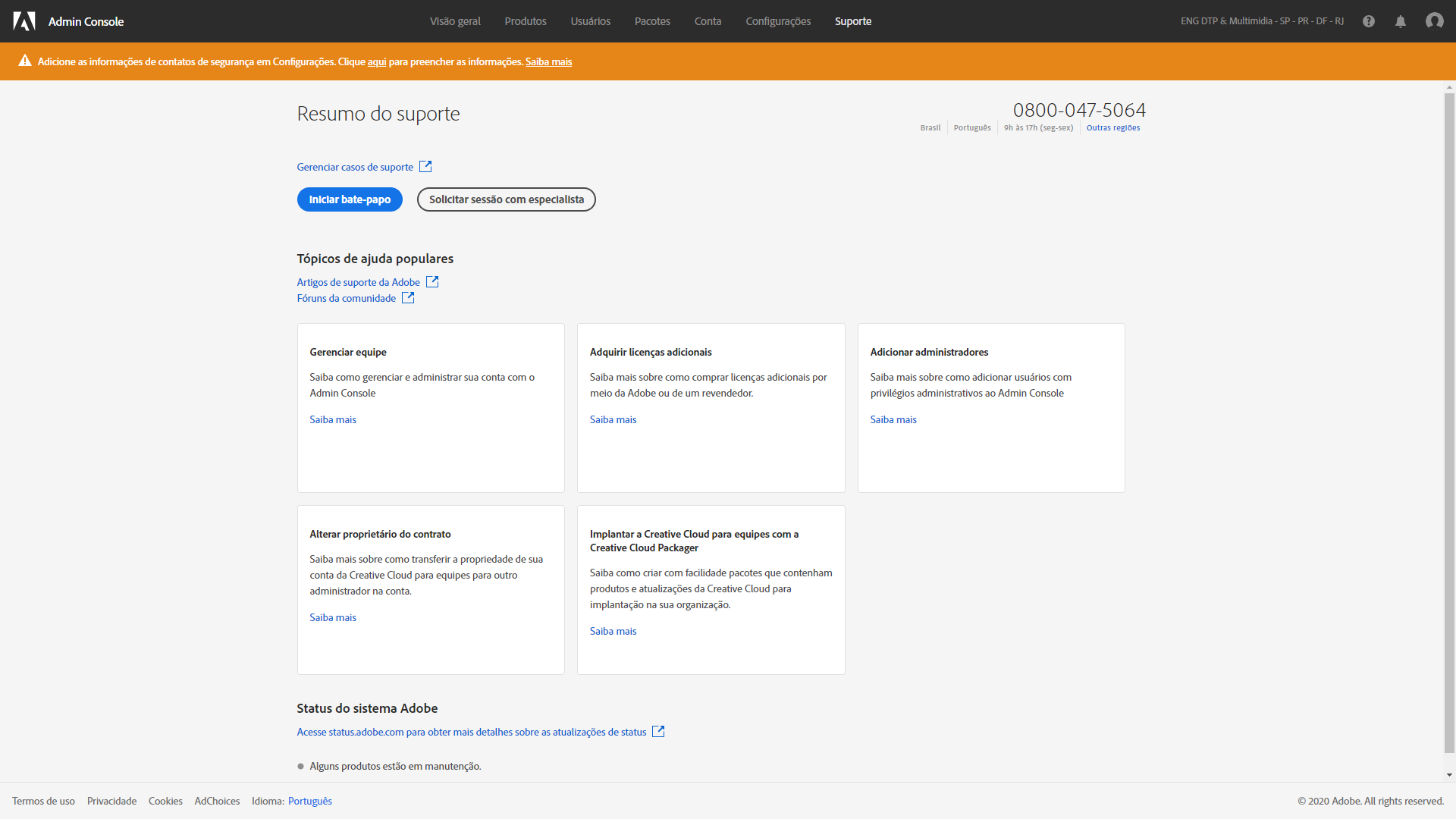Image resolution: width=1456 pixels, height=819 pixels.
Task: Click Saiba mais under Alterar proprietário do contrato
Action: pos(333,617)
